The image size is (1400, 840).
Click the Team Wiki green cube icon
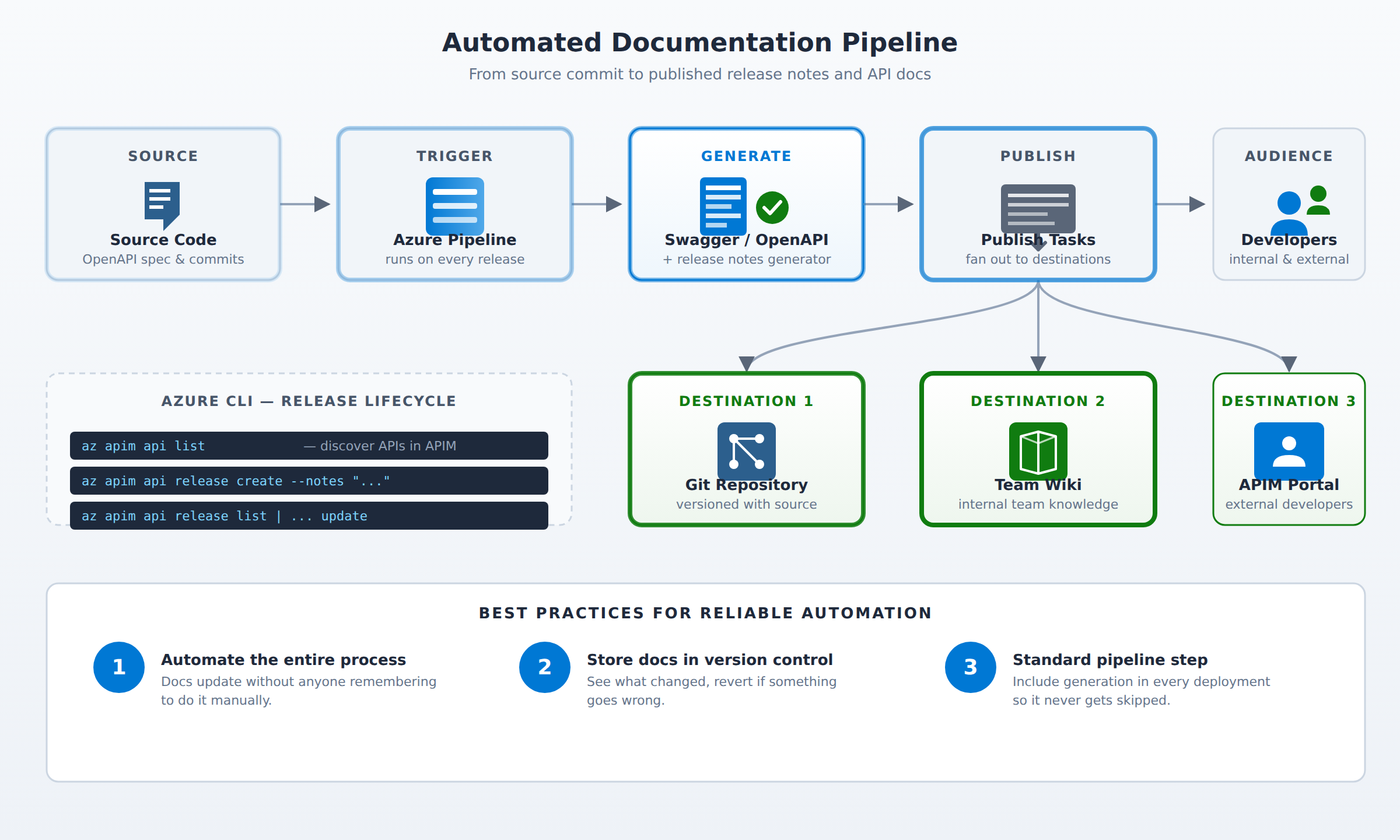point(1038,452)
